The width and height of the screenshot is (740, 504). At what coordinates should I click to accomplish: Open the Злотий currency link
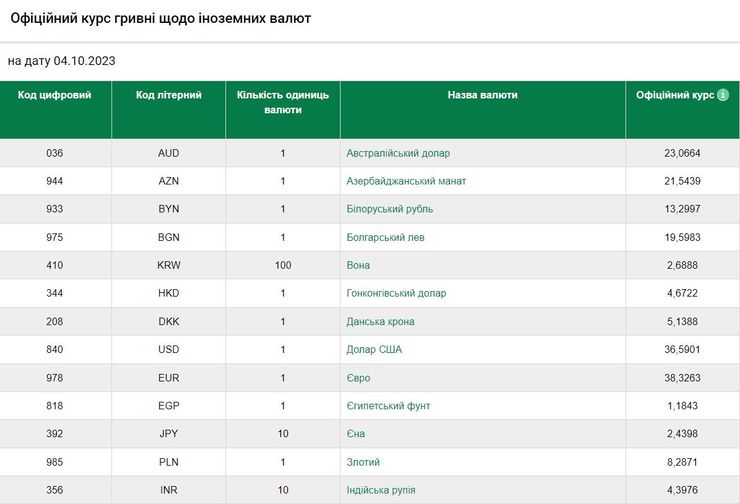pyautogui.click(x=363, y=462)
